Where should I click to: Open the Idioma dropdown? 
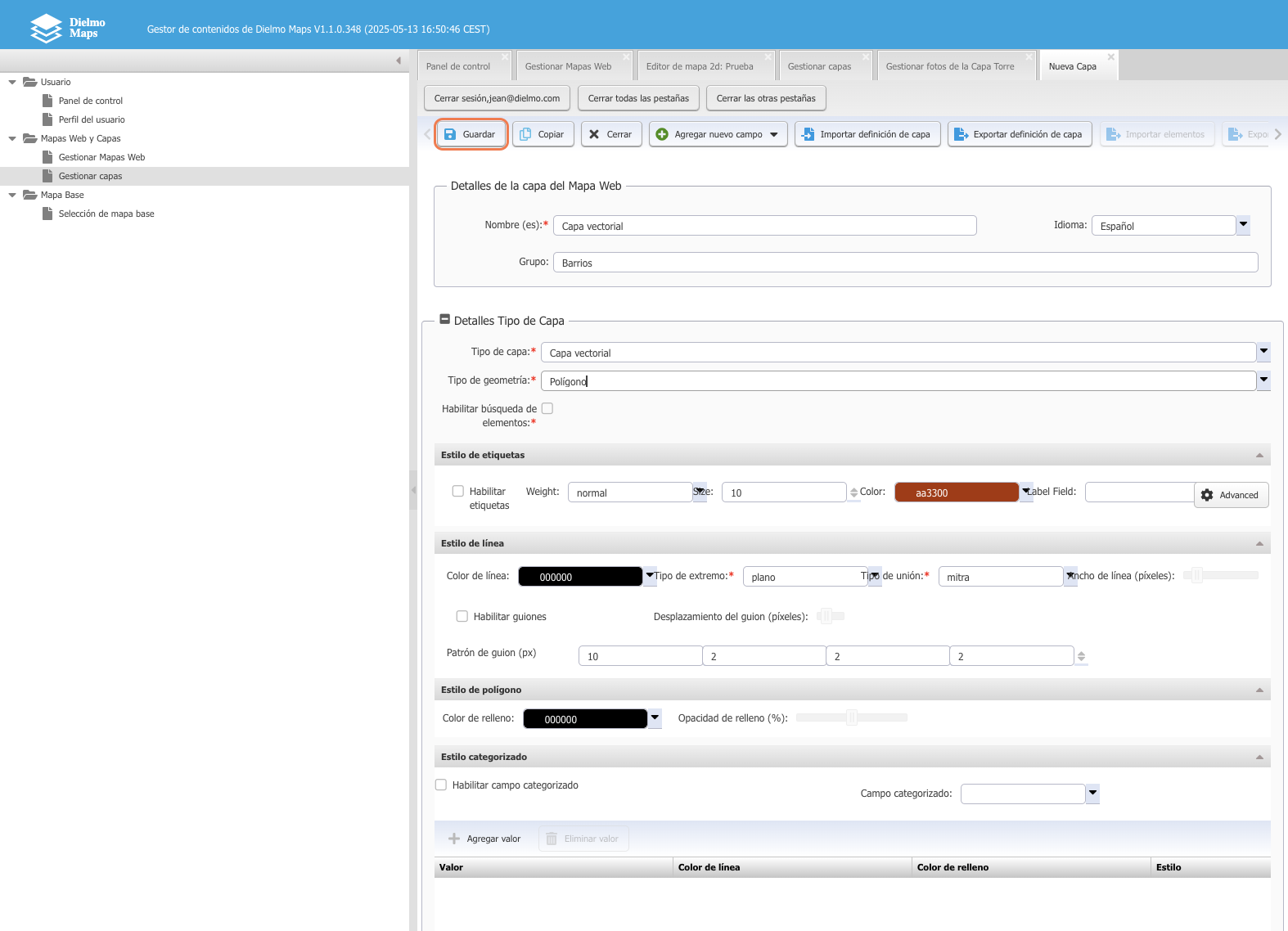pos(1243,225)
